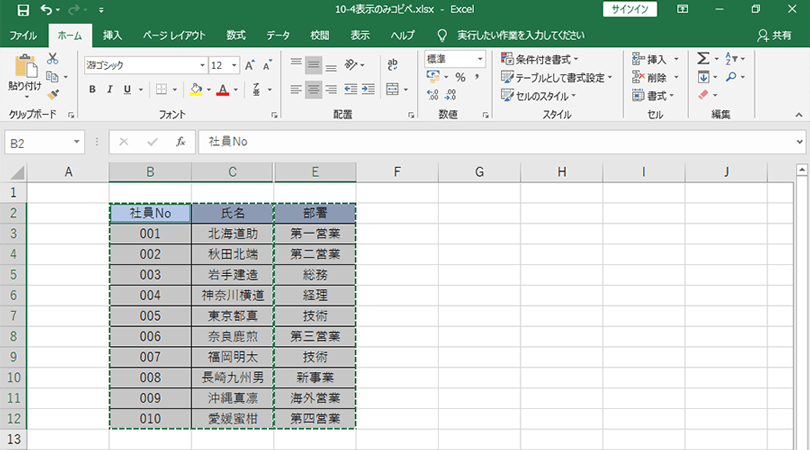The height and width of the screenshot is (450, 810).
Task: Expand the formula bar
Action: [800, 142]
